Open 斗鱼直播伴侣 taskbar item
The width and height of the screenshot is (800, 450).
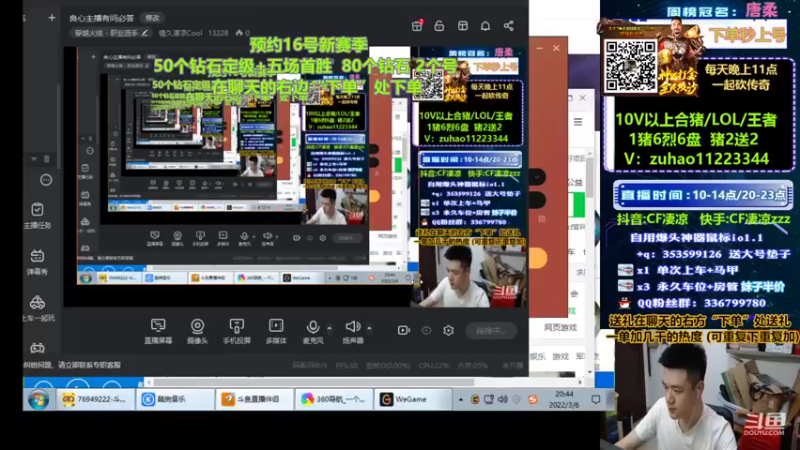coord(255,399)
